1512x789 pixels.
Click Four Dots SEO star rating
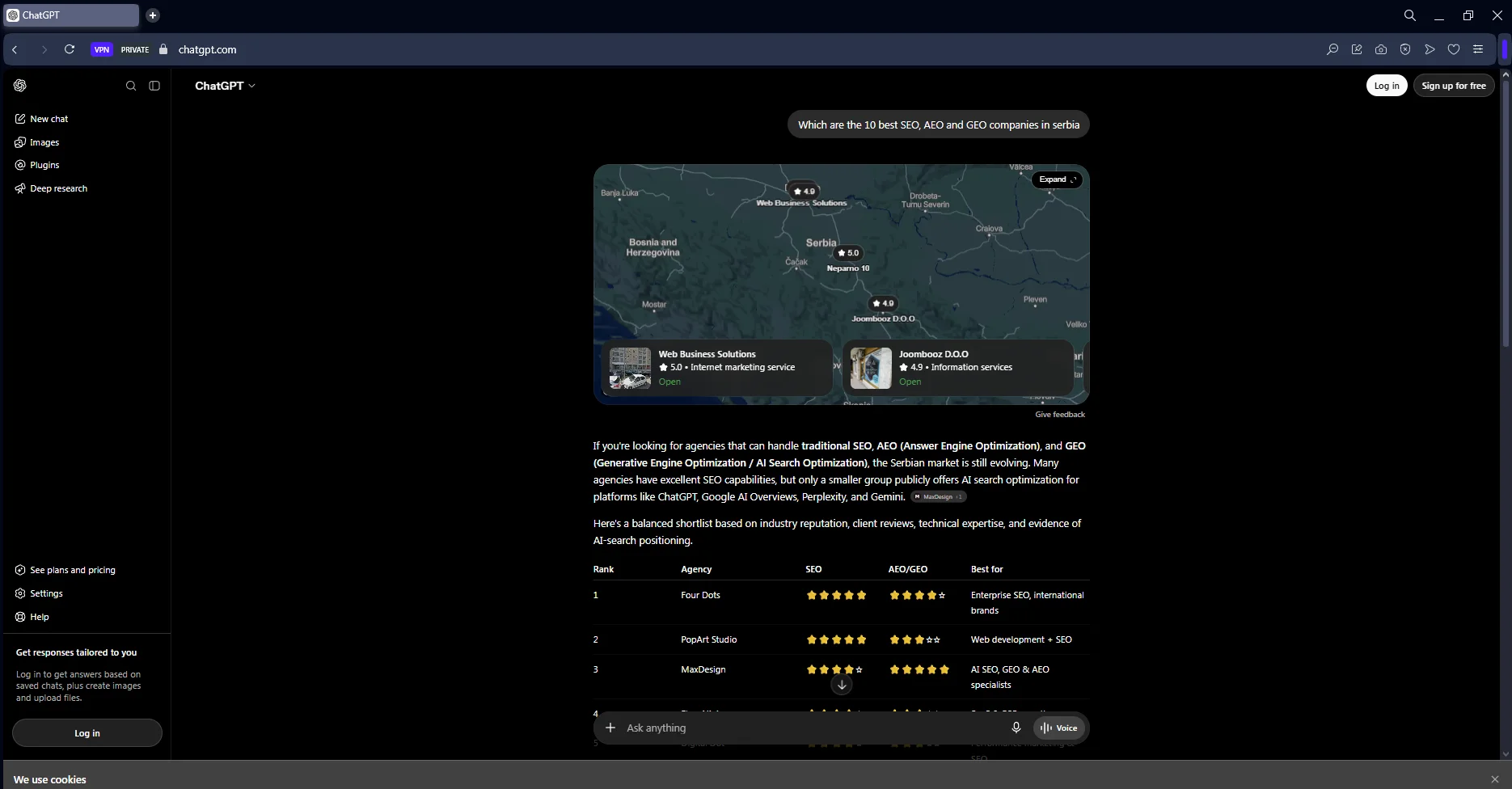pos(836,595)
